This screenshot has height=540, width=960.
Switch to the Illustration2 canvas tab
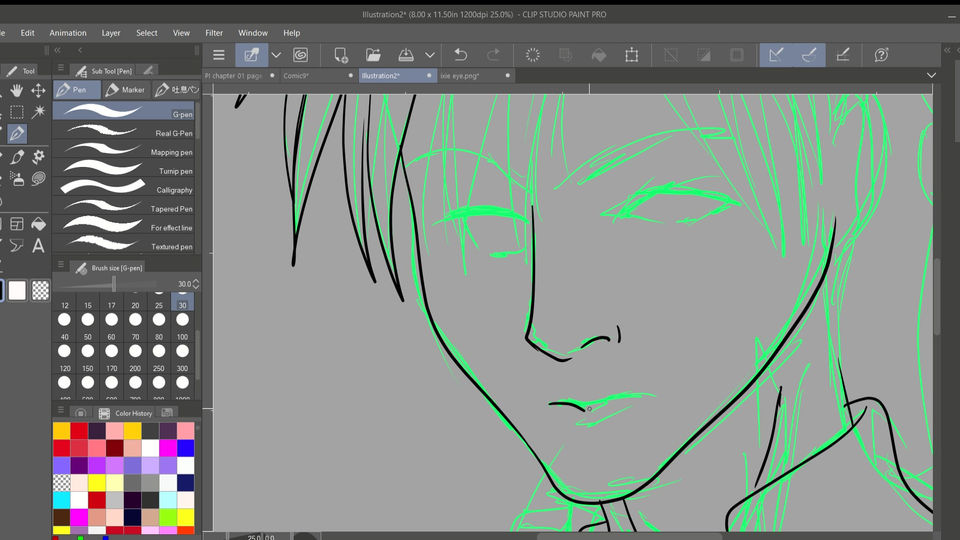397,75
